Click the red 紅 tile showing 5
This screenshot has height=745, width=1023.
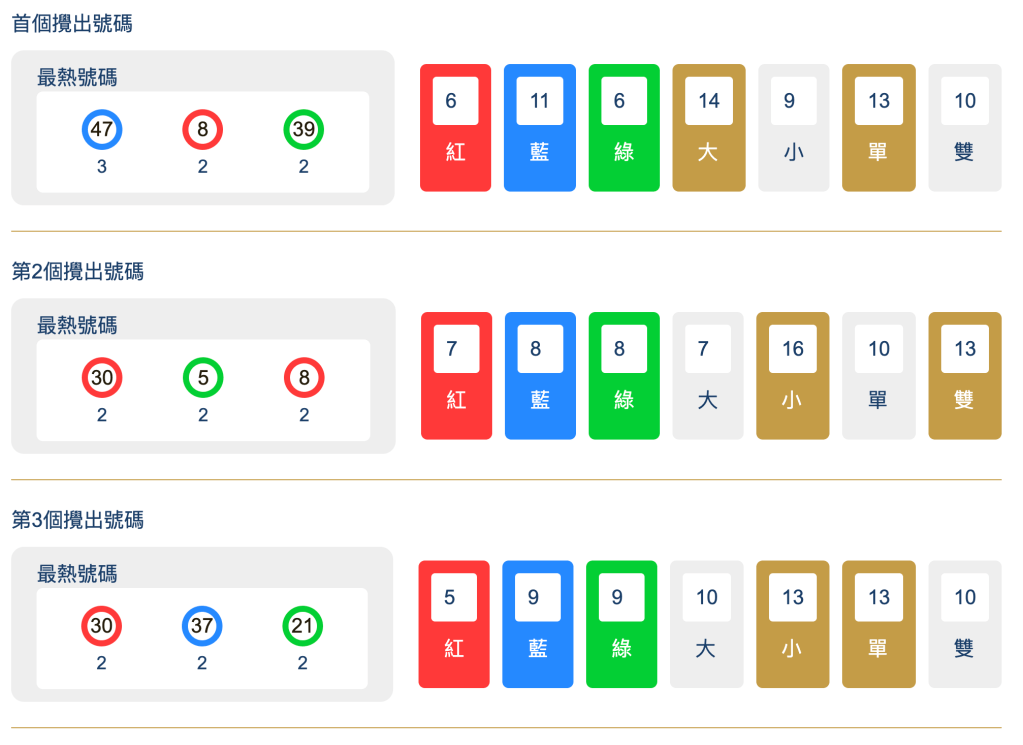click(454, 624)
